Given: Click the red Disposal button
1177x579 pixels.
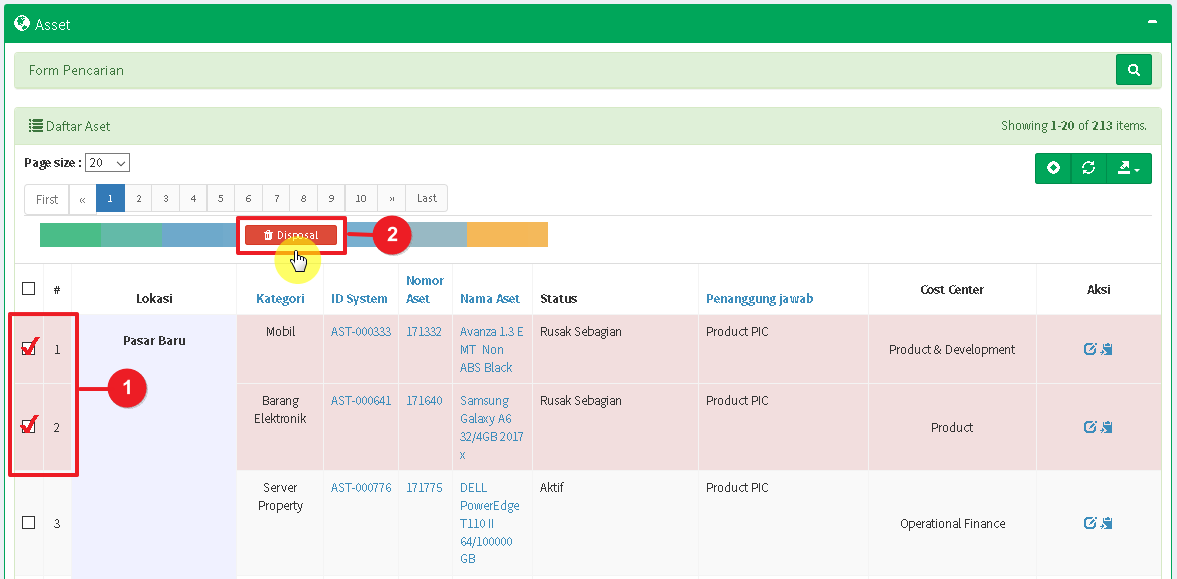Looking at the screenshot, I should click(x=290, y=235).
